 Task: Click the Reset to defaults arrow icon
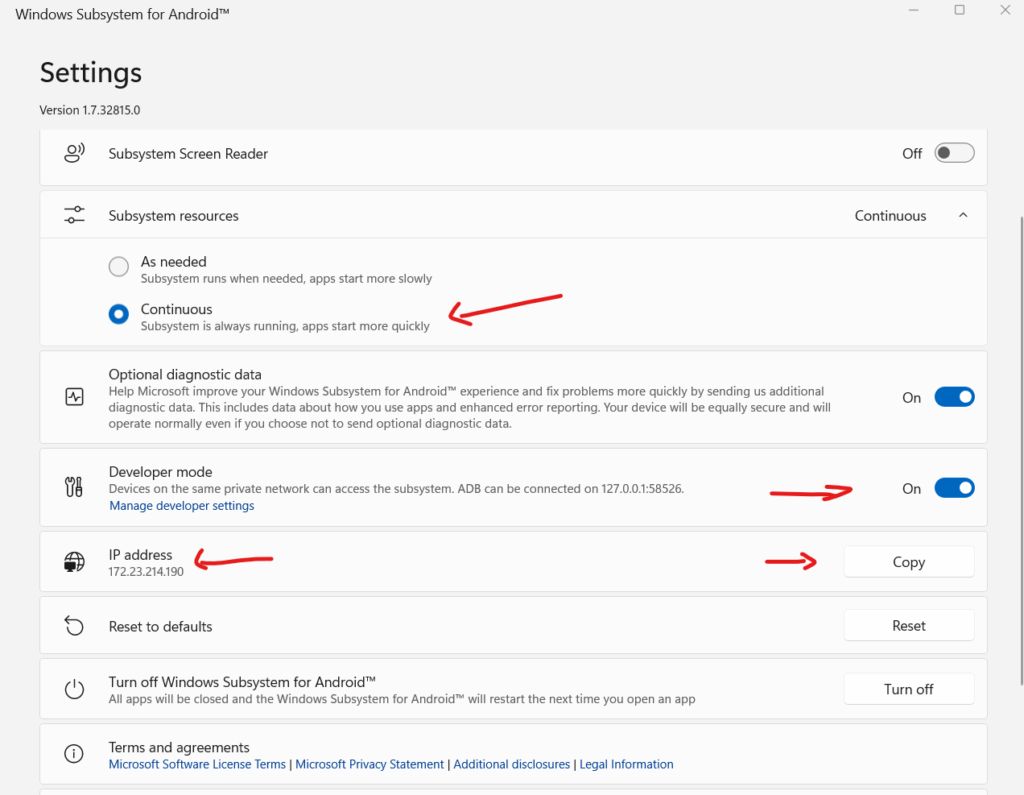point(74,626)
